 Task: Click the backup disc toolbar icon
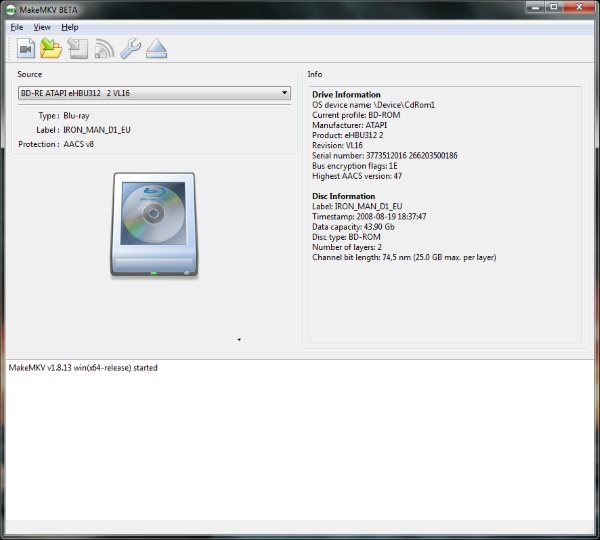[78, 49]
